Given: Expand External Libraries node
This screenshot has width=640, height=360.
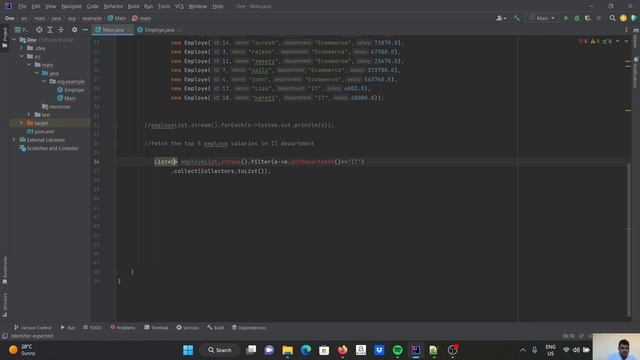Looking at the screenshot, I should pos(14,140).
